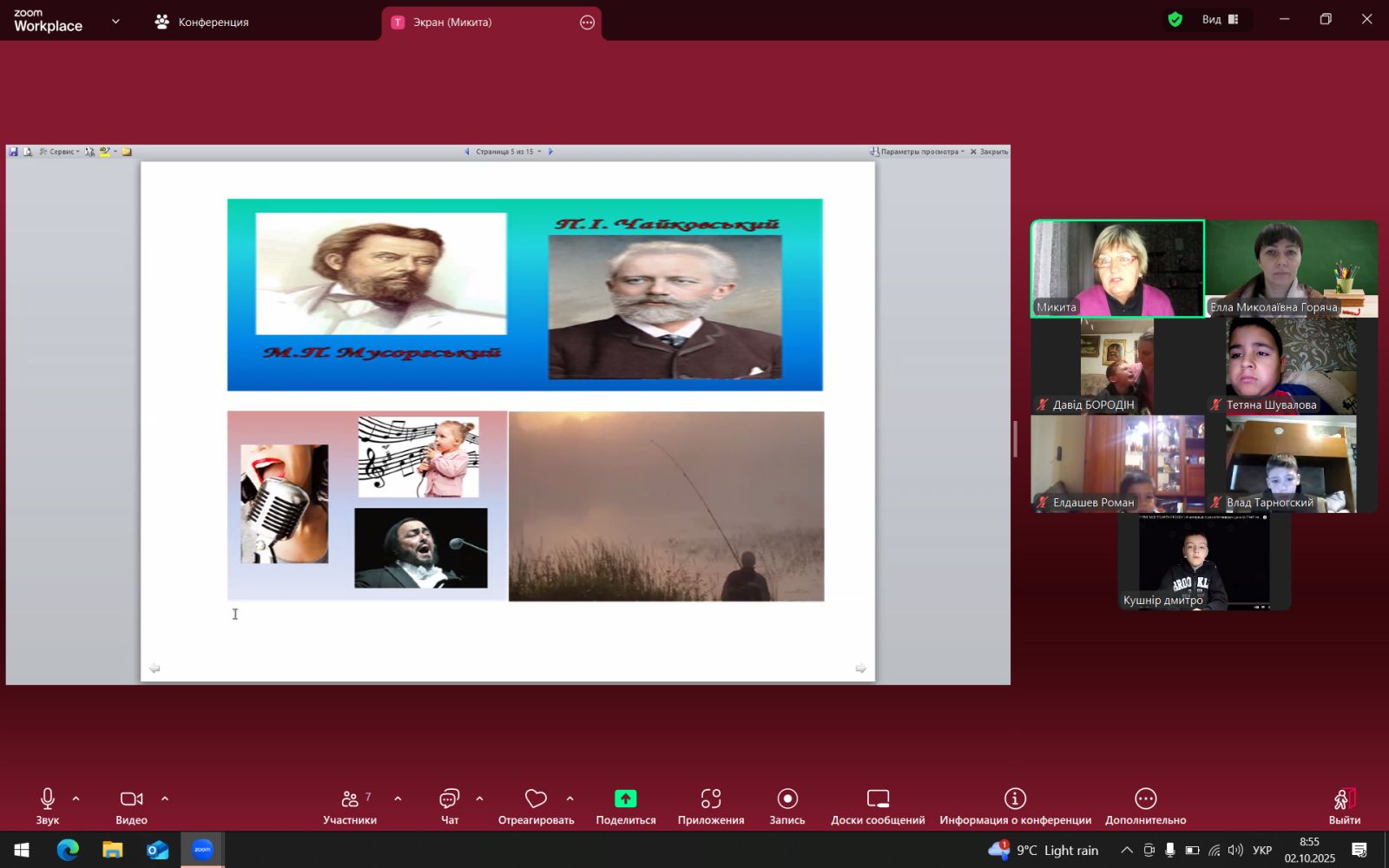
Task: Click the Выйти leave meeting button
Action: [1344, 806]
